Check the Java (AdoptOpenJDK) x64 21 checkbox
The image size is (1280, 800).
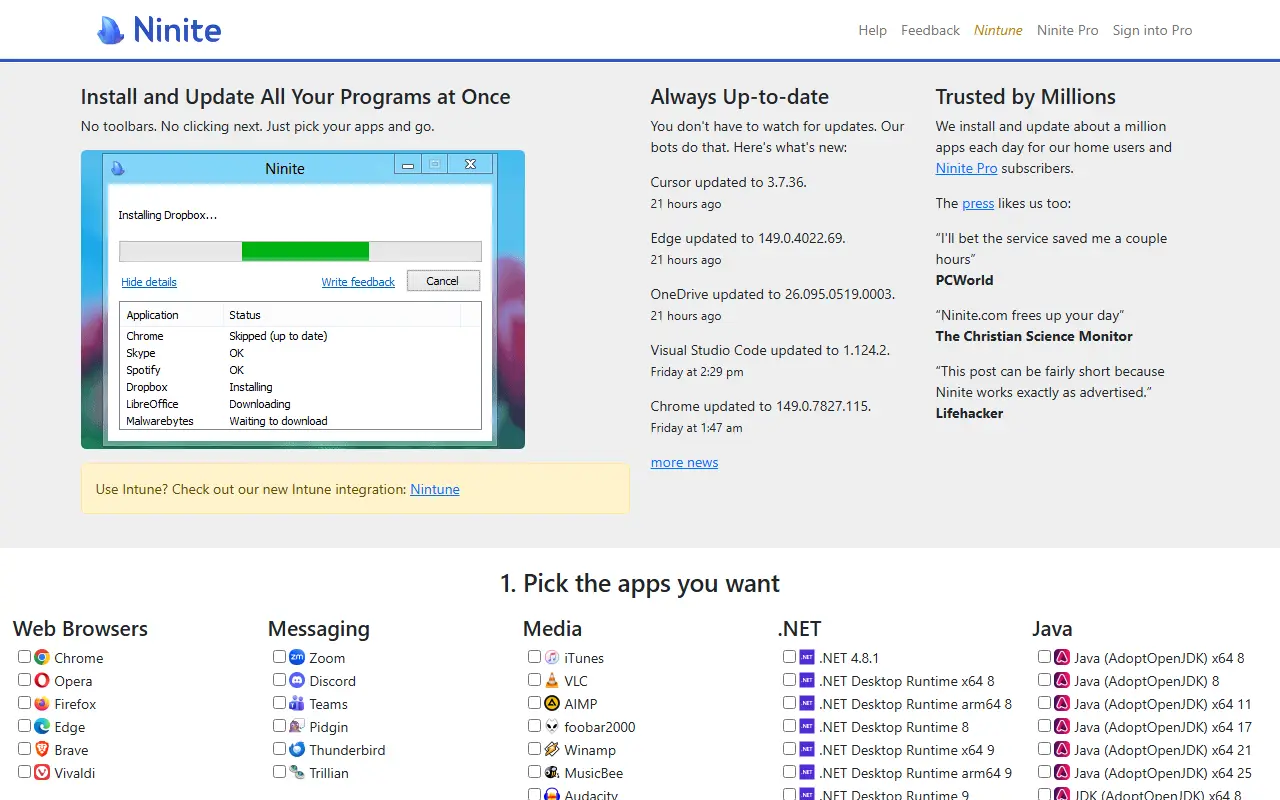tap(1044, 749)
